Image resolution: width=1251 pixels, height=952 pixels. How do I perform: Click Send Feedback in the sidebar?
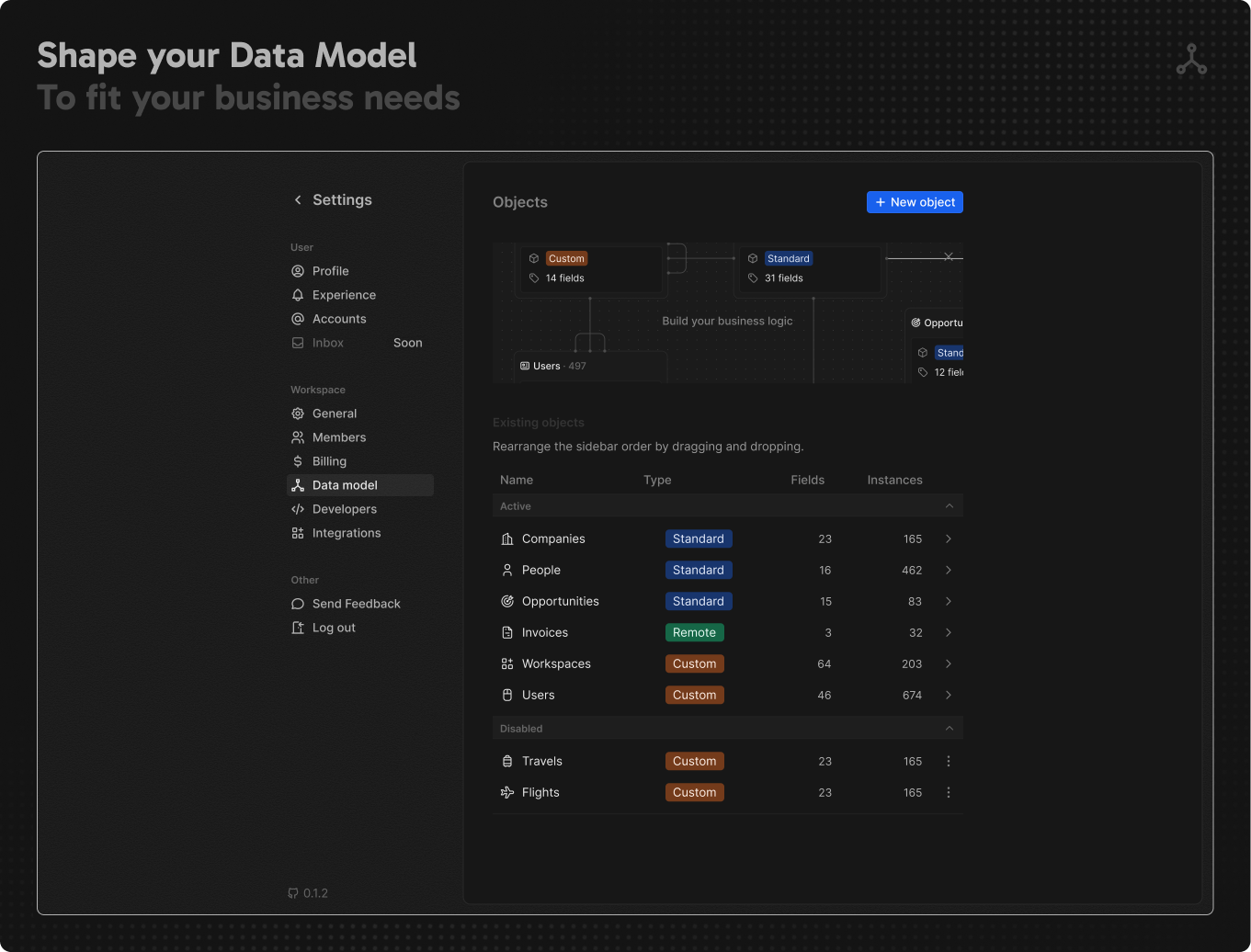click(x=356, y=604)
